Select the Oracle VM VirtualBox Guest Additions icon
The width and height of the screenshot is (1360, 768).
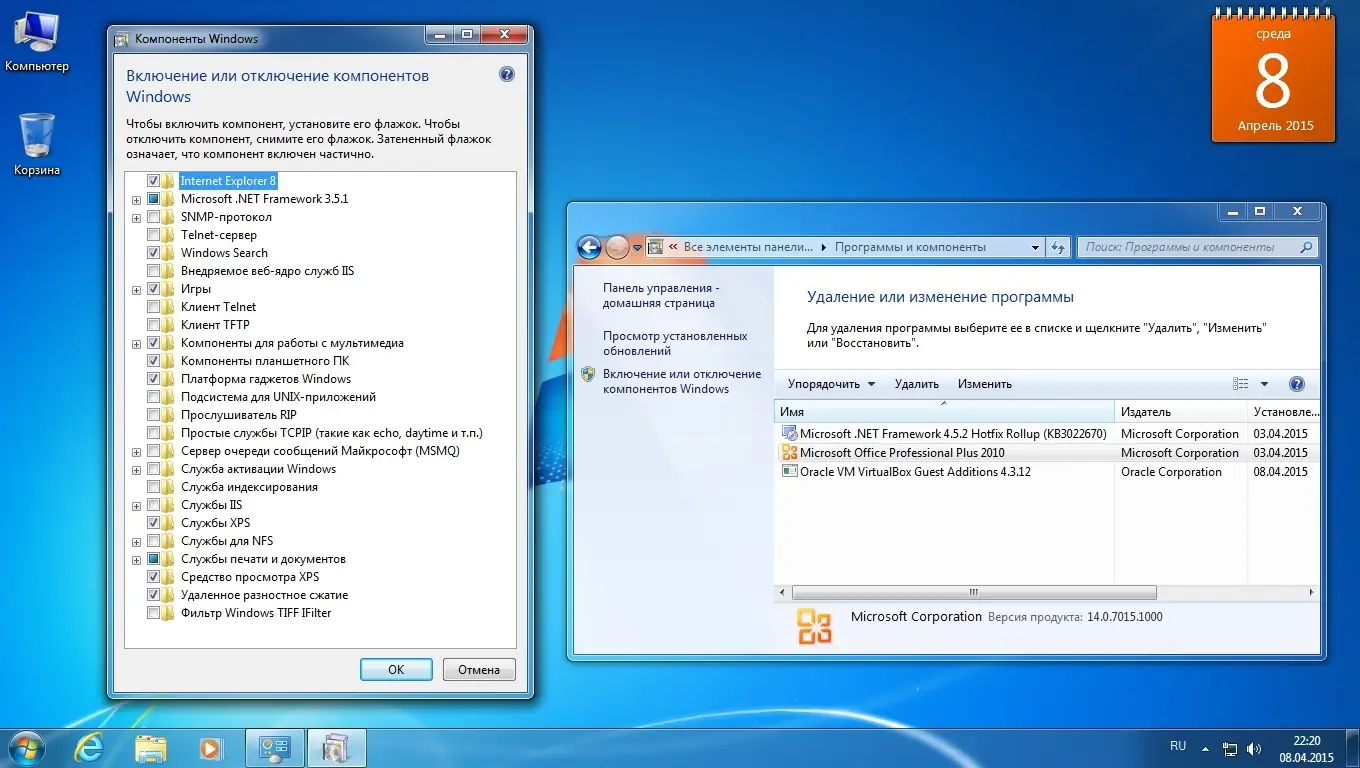(x=789, y=472)
